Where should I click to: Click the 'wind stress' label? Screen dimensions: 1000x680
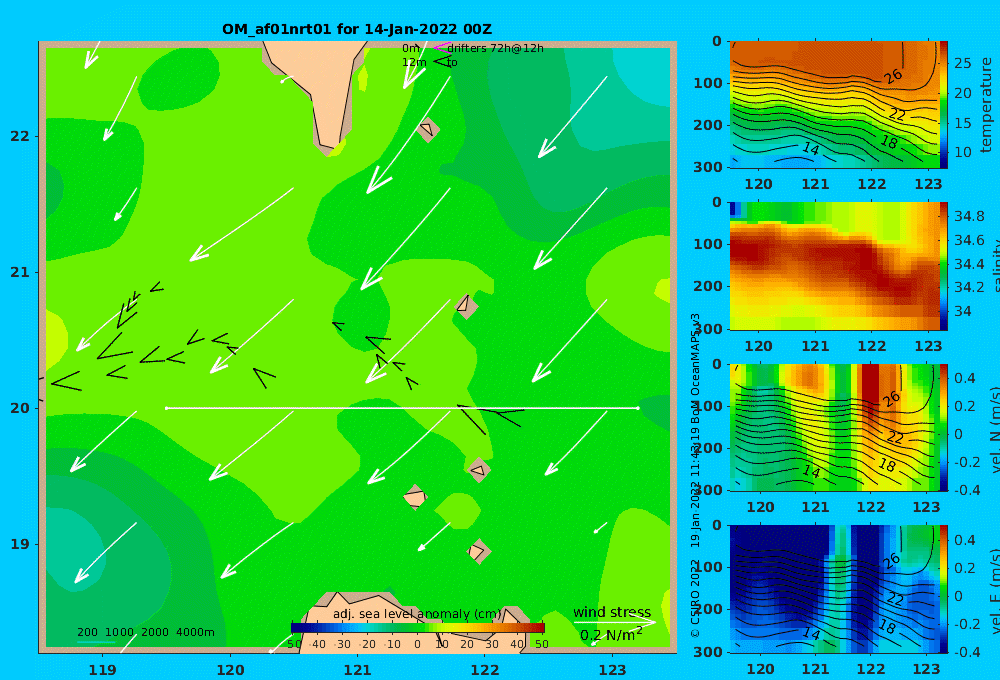tap(612, 612)
